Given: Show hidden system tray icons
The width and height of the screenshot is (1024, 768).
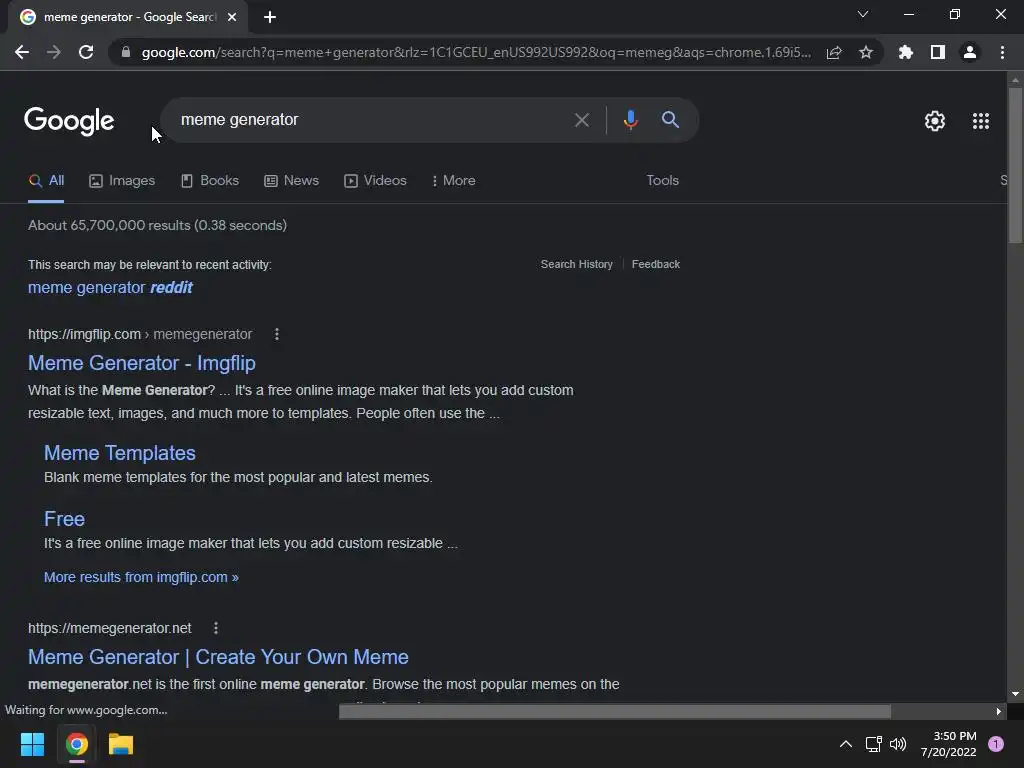Looking at the screenshot, I should (846, 744).
